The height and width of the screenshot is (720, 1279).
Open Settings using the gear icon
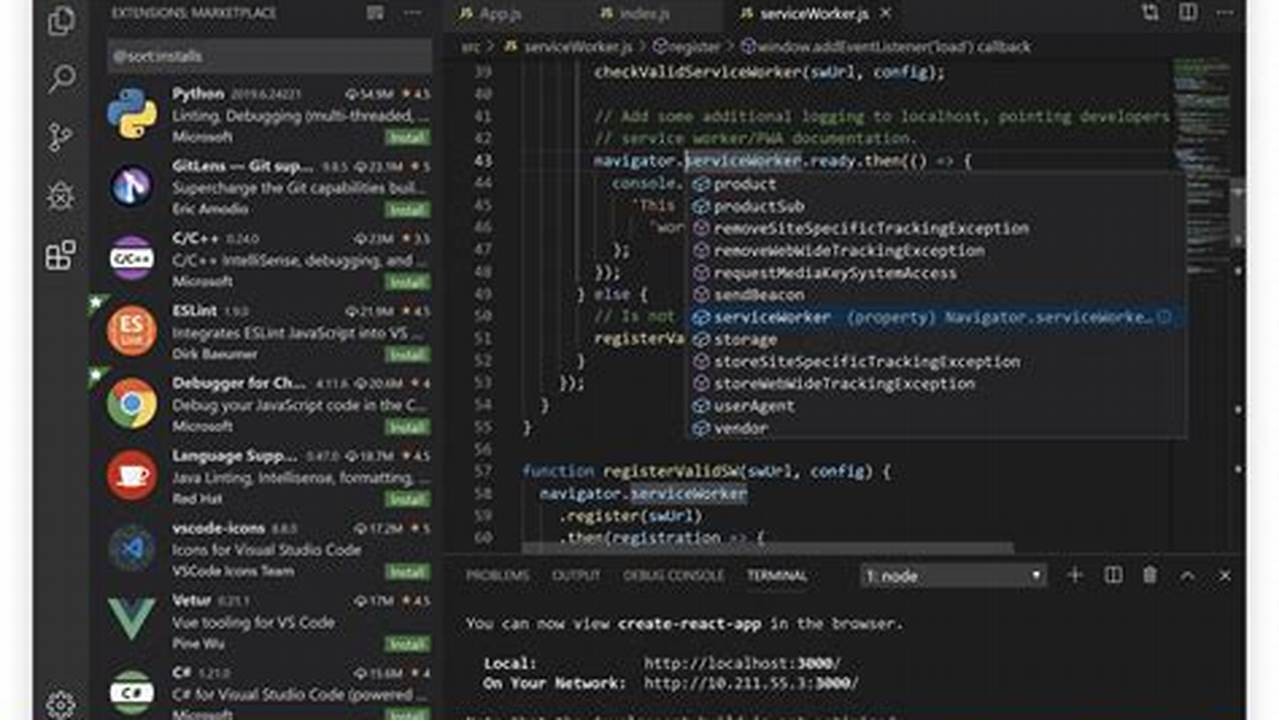pos(62,703)
